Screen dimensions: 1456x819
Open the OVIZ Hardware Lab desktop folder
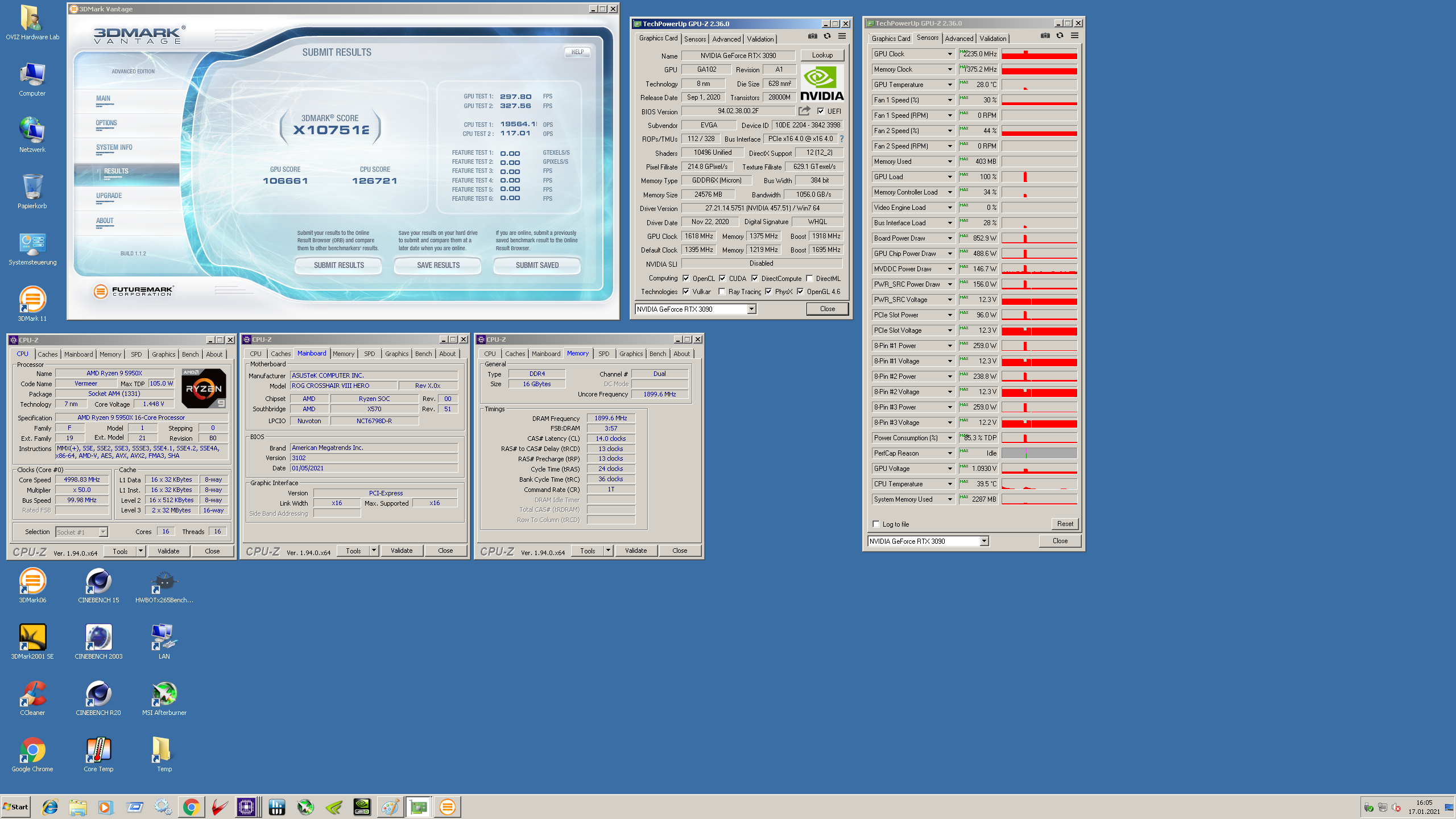[32, 23]
